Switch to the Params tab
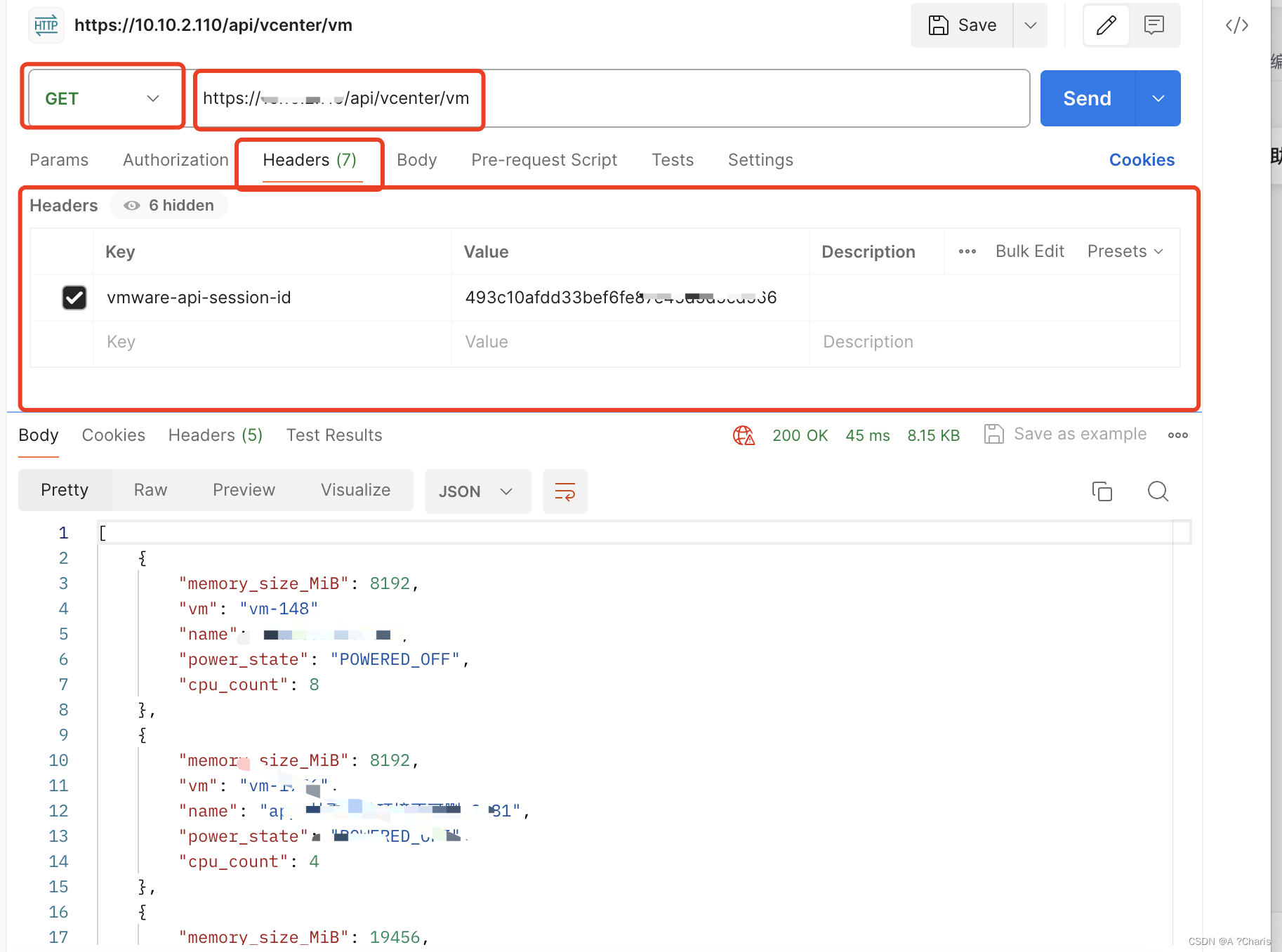Viewport: 1282px width, 952px height. (x=59, y=160)
